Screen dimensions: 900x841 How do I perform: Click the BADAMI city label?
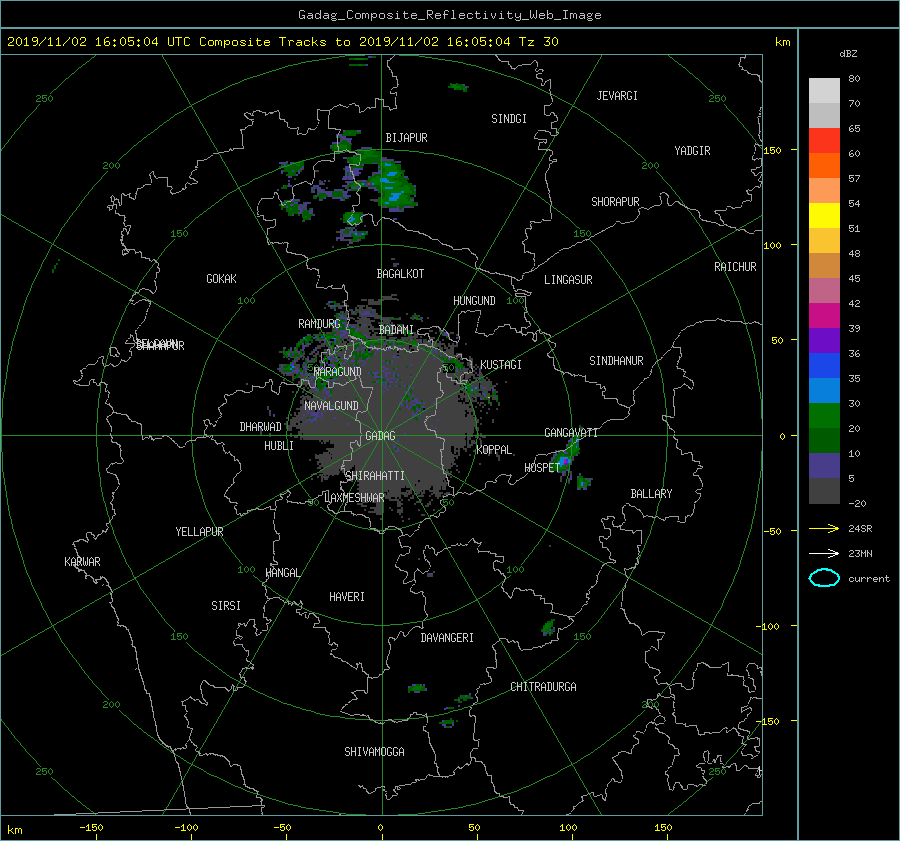[396, 330]
